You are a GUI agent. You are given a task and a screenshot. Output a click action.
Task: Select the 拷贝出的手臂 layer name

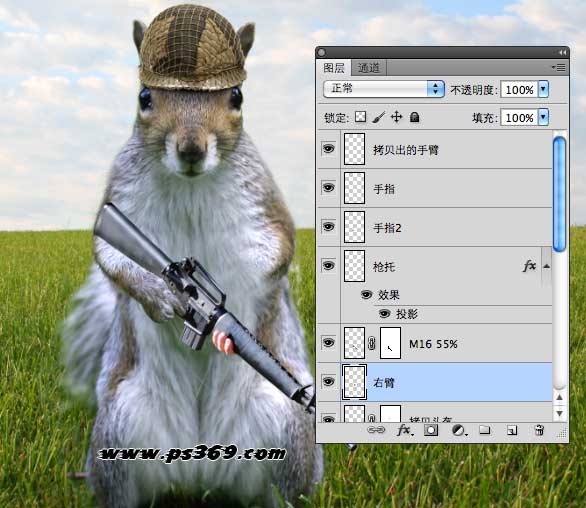[x=405, y=150]
